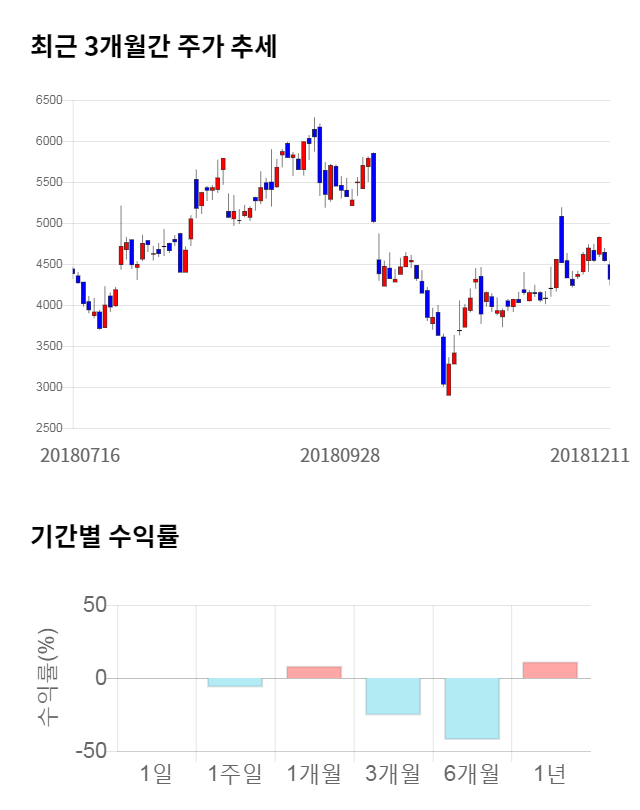Click the small blue 1주일 return bar
This screenshot has height=810, width=640.
[x=235, y=682]
